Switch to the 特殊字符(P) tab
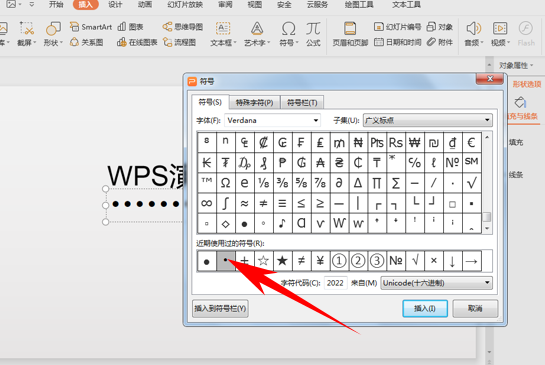Screen dimensions: 545x365 [x=254, y=103]
